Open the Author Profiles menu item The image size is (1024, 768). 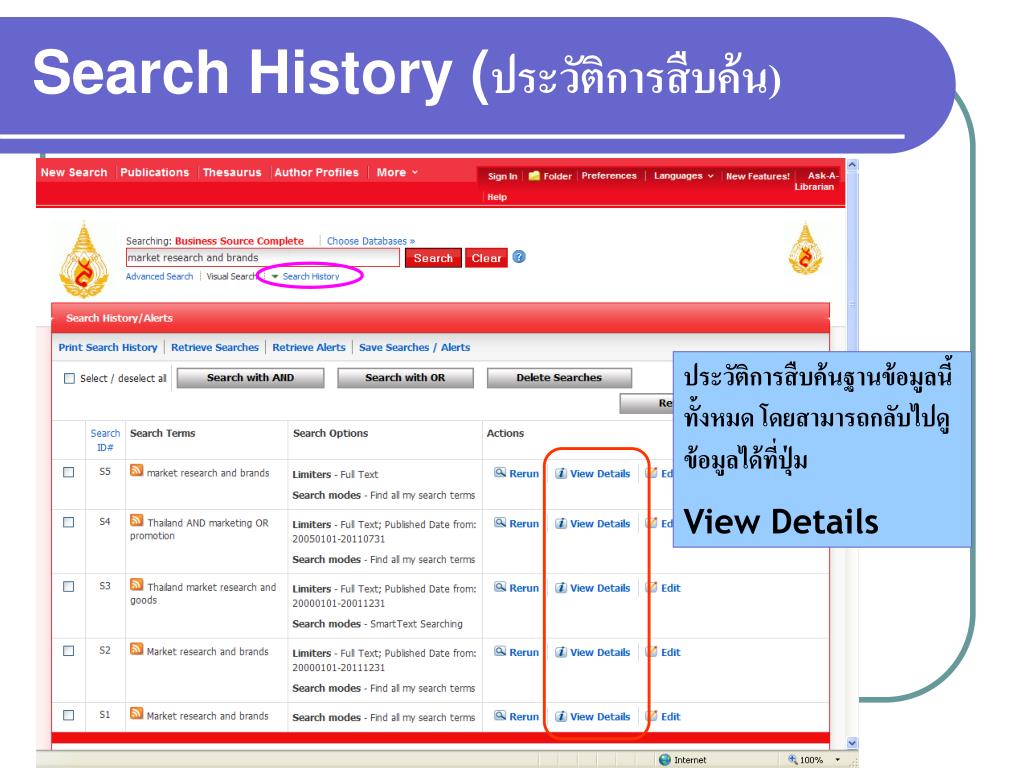(x=317, y=172)
